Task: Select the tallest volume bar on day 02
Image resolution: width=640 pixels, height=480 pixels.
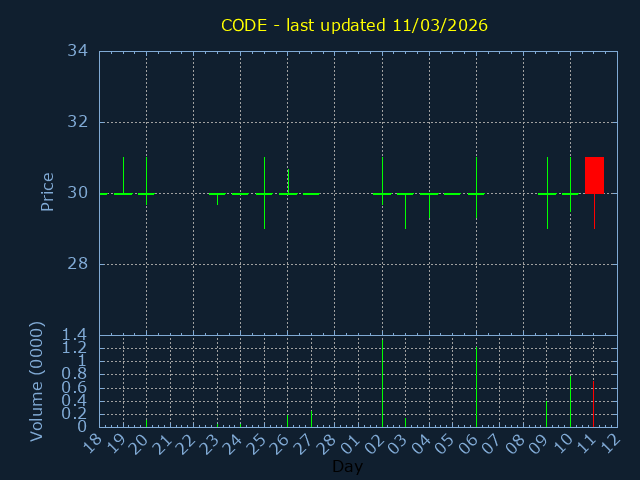Action: (x=382, y=384)
